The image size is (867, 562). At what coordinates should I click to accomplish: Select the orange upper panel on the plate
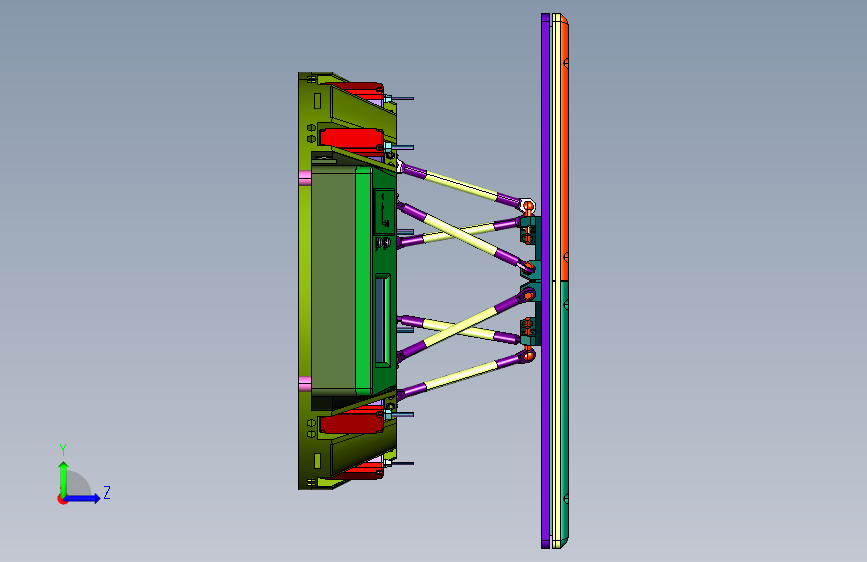565,148
